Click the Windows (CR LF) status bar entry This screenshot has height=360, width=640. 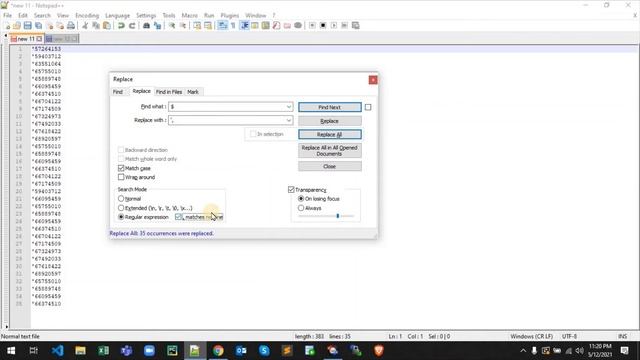coord(531,336)
